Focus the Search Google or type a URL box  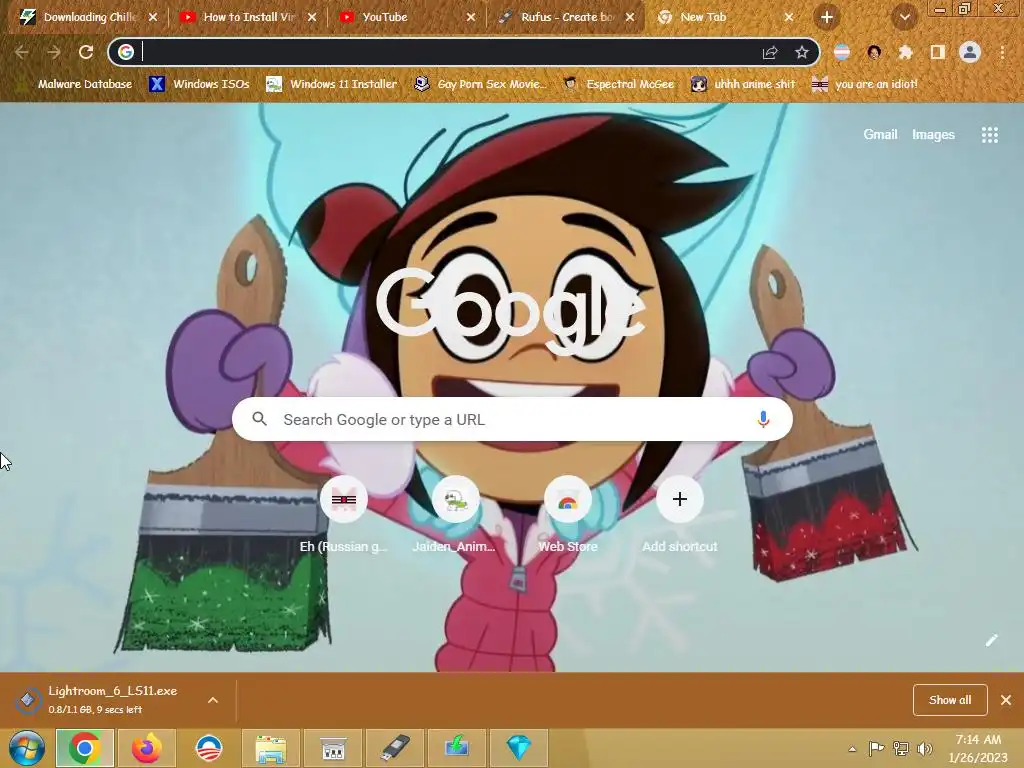point(512,419)
